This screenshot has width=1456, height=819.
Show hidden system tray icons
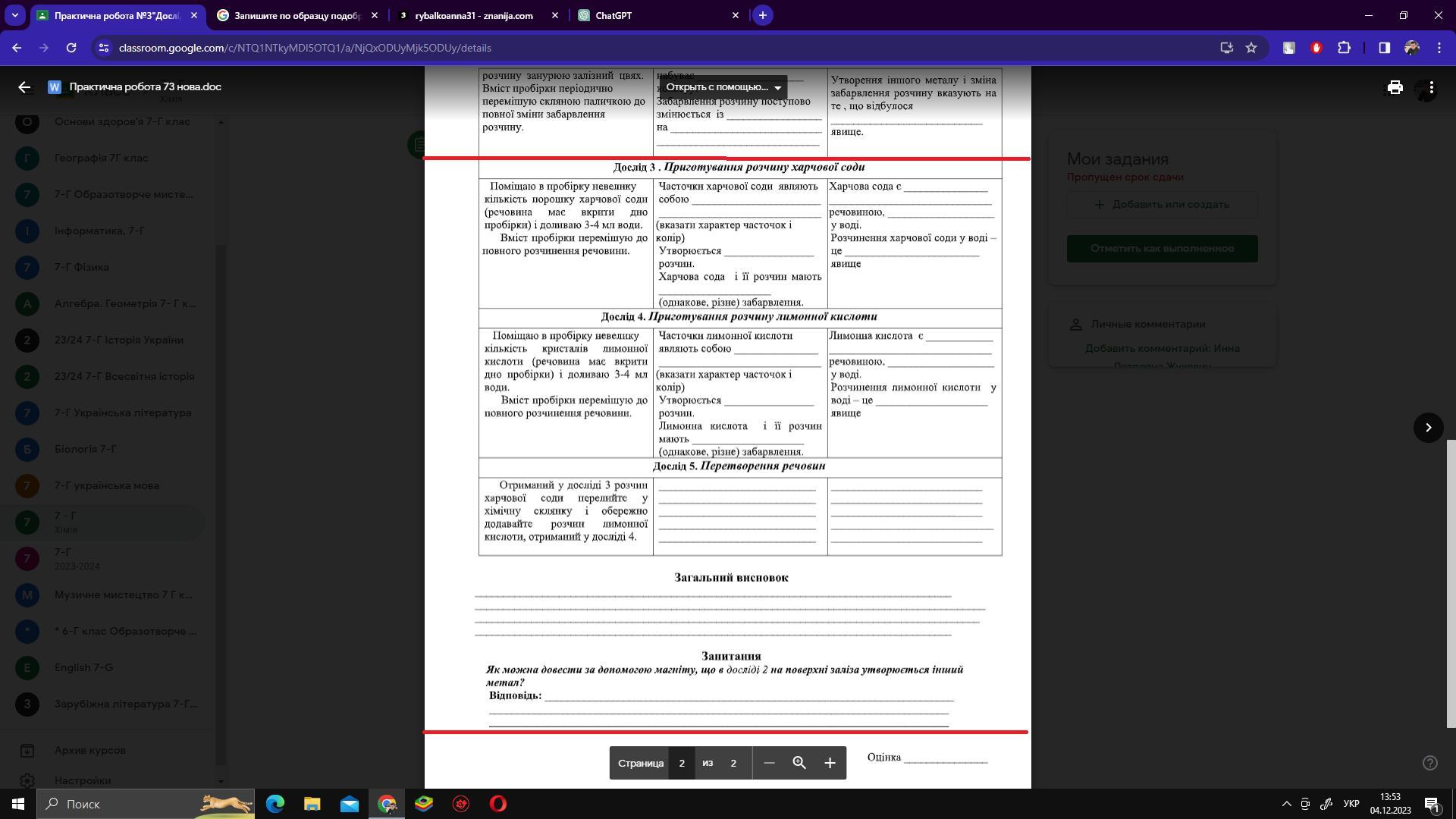click(x=1286, y=804)
